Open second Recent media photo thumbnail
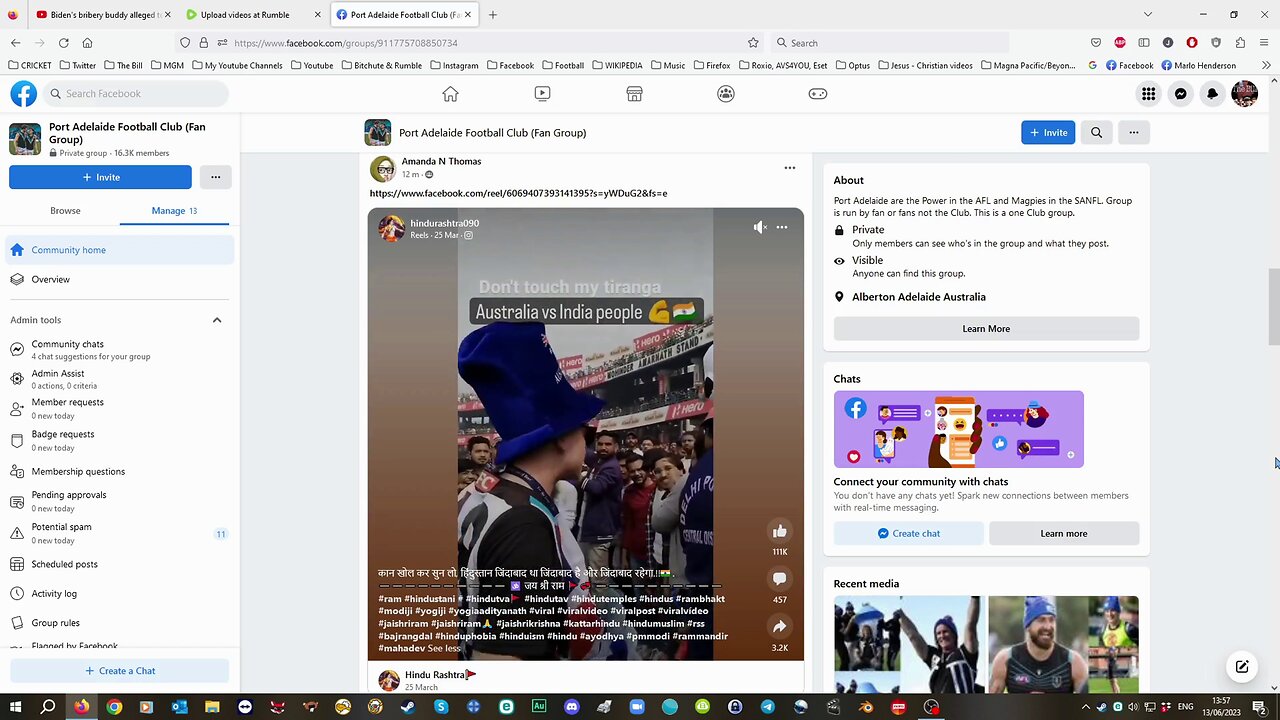The height and width of the screenshot is (720, 1280). point(1063,642)
